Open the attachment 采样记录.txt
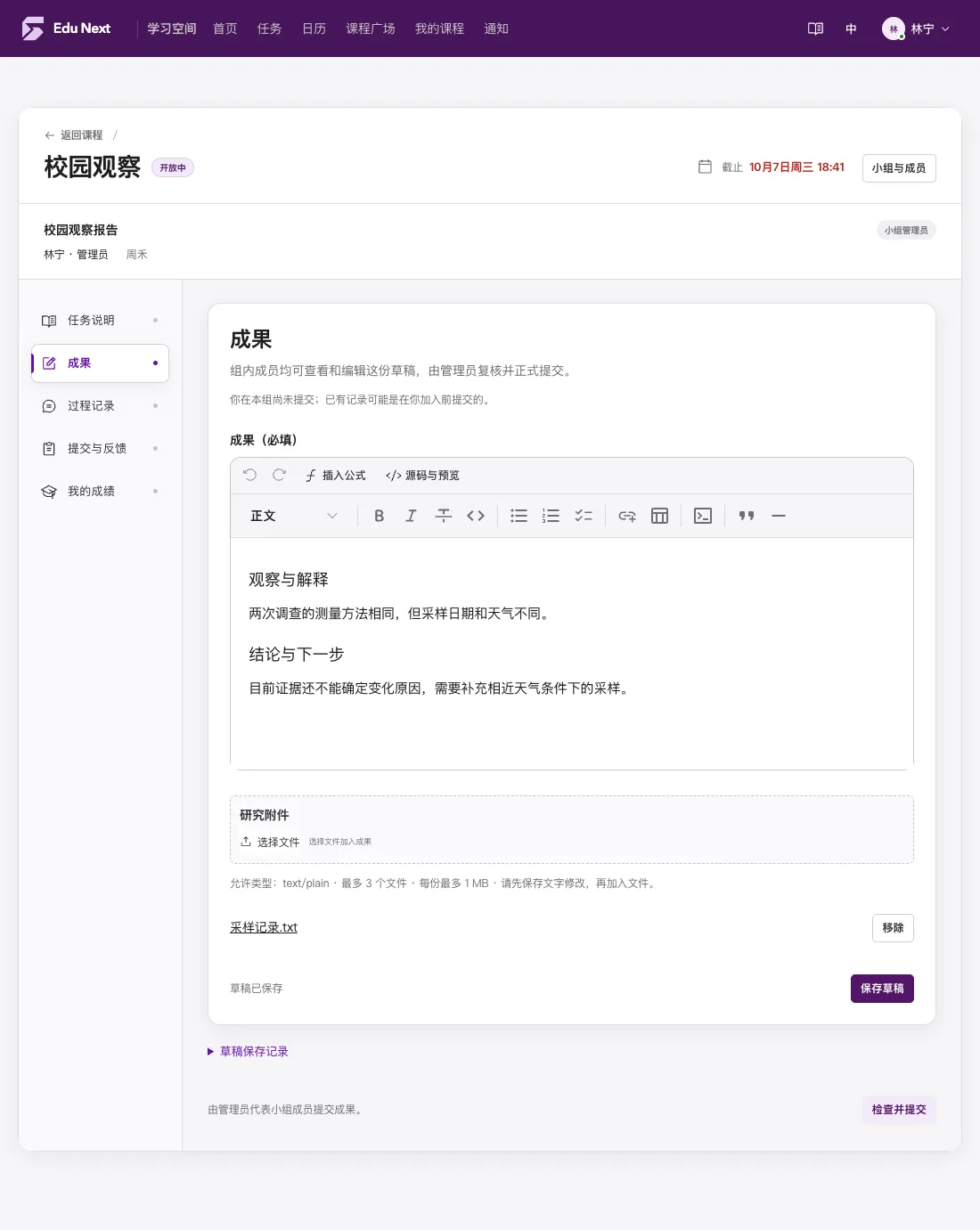 (x=264, y=927)
